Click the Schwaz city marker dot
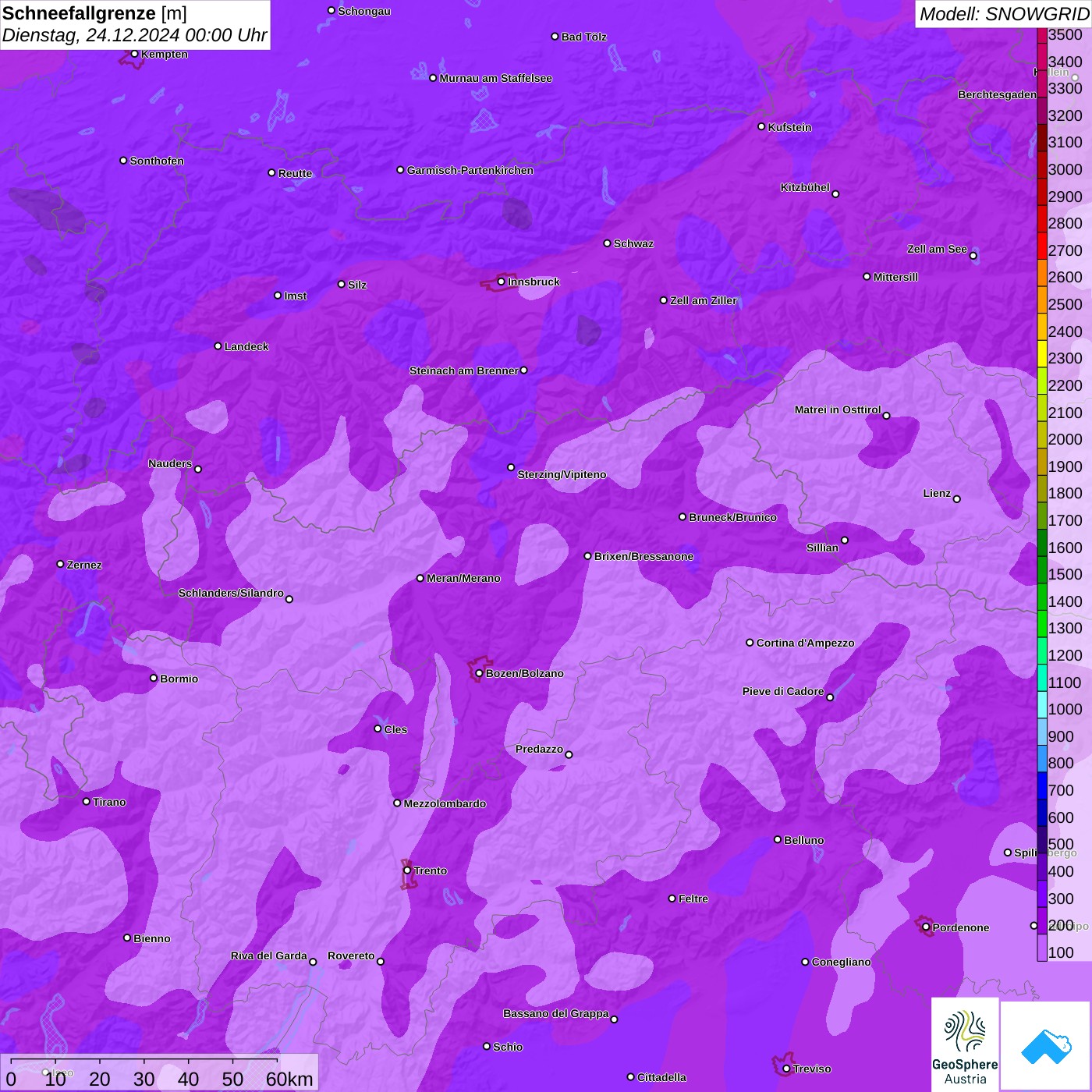This screenshot has width=1092, height=1092. [x=608, y=243]
